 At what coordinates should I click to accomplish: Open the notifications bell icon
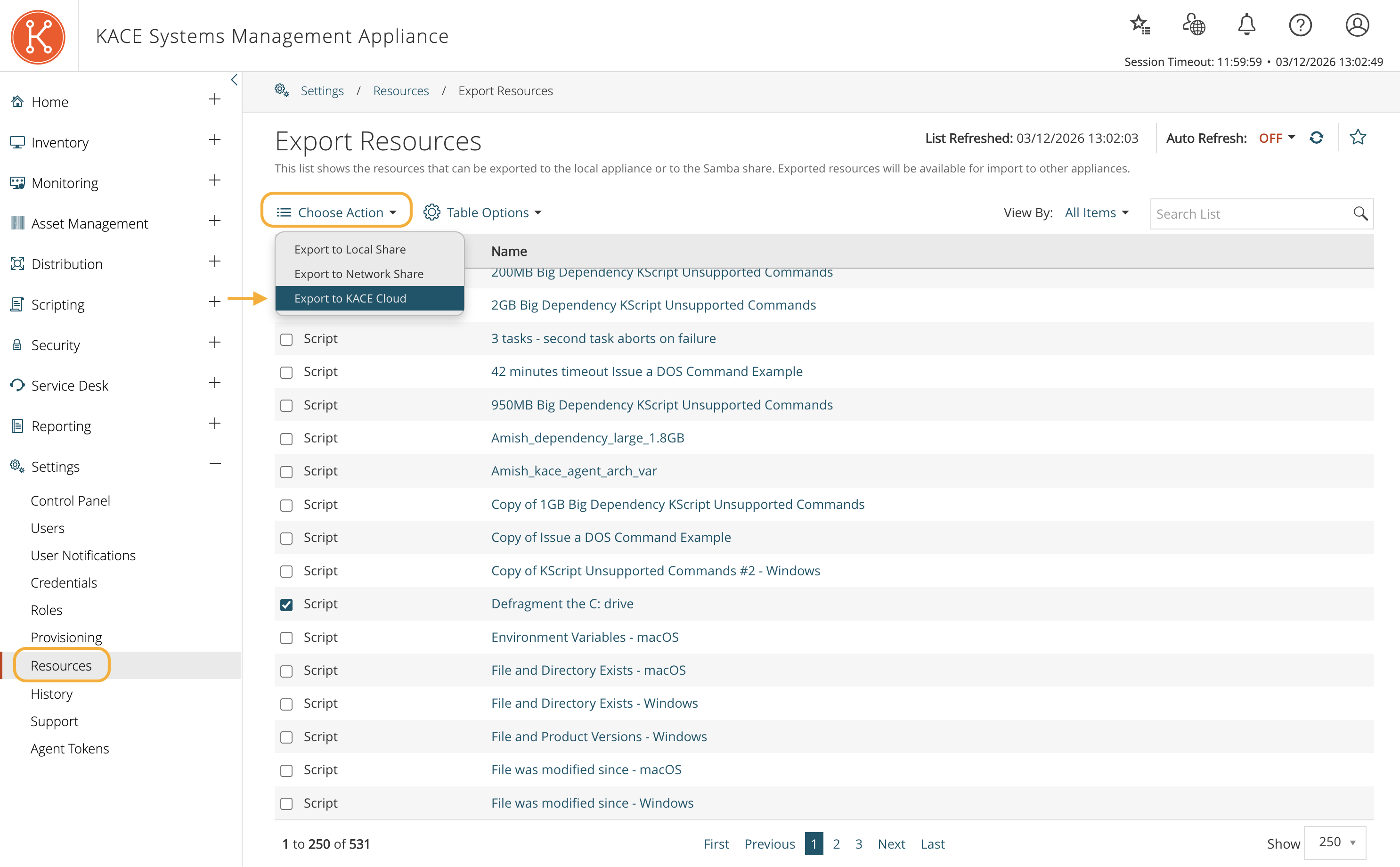click(1246, 25)
